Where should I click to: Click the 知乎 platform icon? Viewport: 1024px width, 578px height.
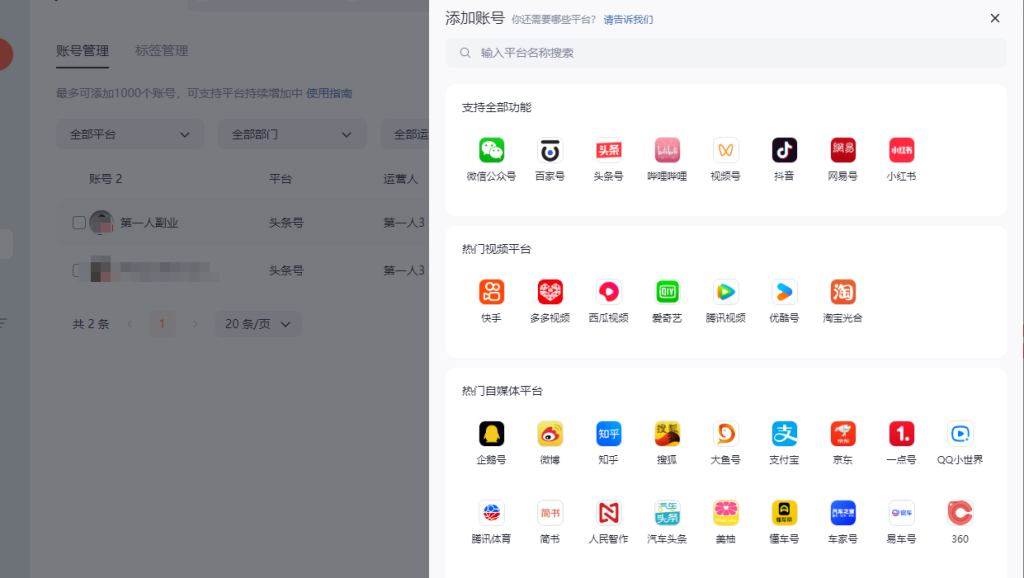[608, 434]
